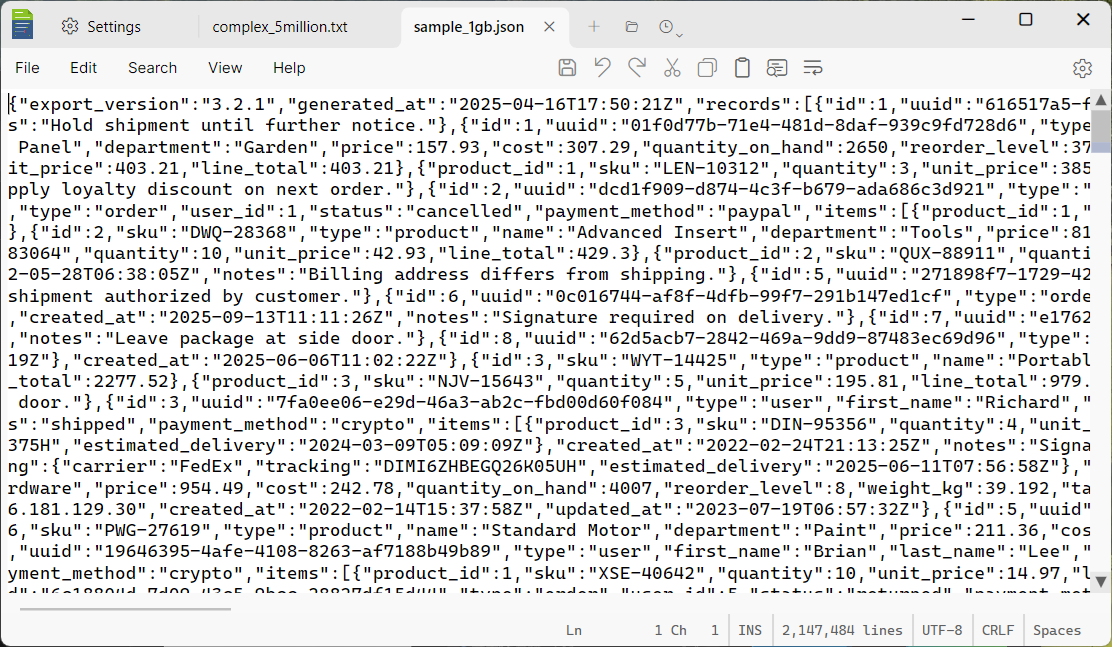The height and width of the screenshot is (647, 1112).
Task: Undo the last edit
Action: click(601, 67)
